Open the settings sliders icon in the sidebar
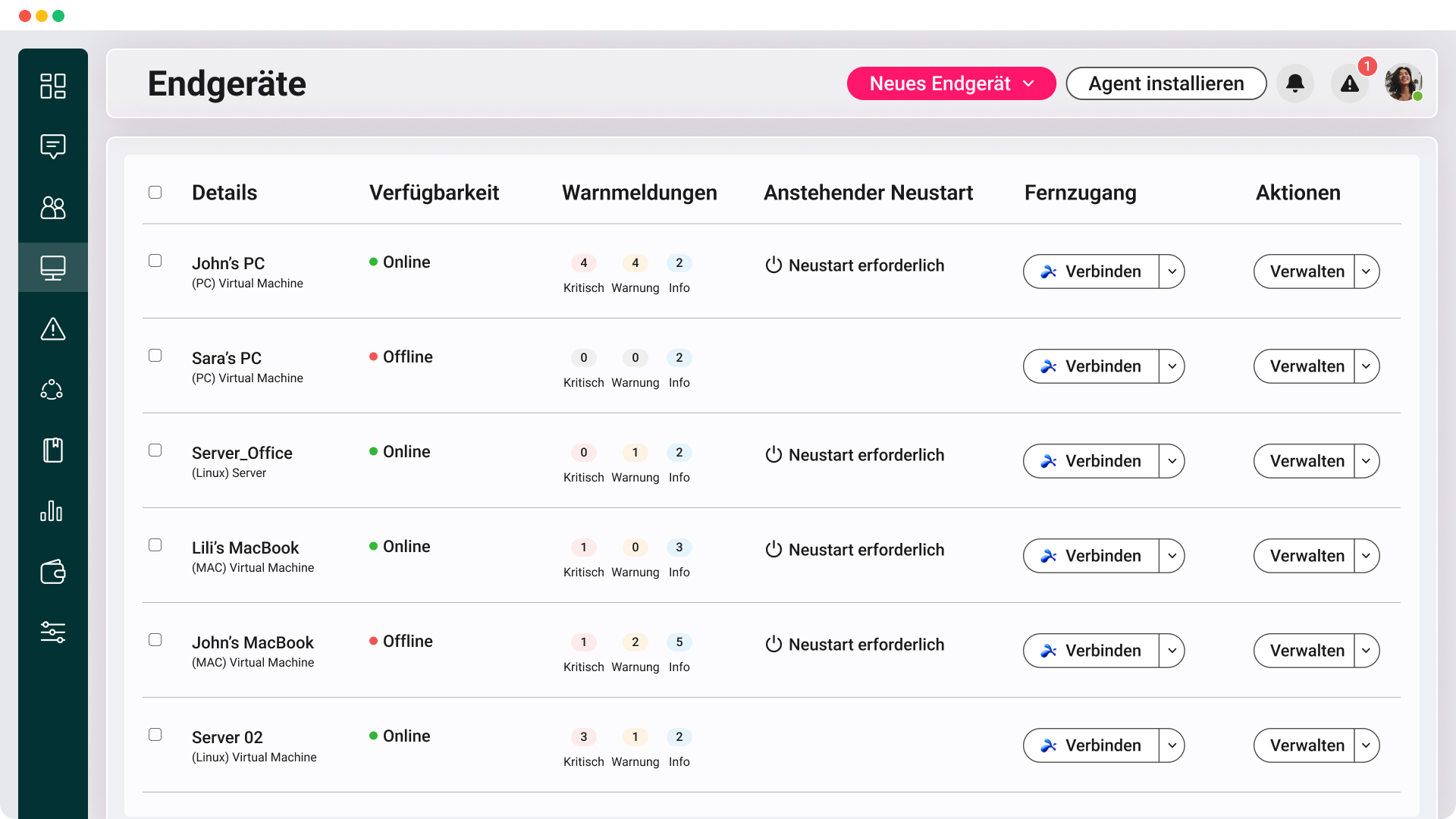 tap(52, 632)
